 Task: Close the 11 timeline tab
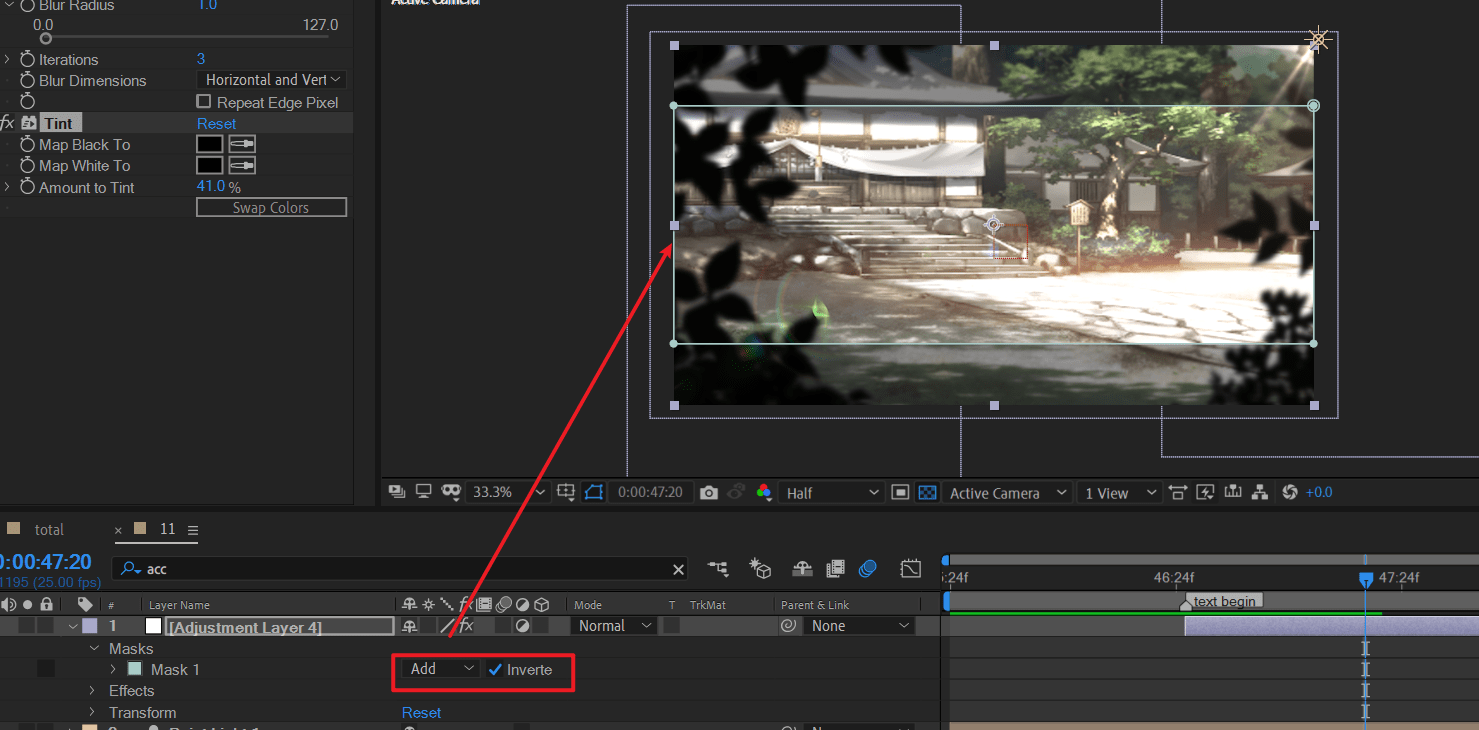coord(118,530)
